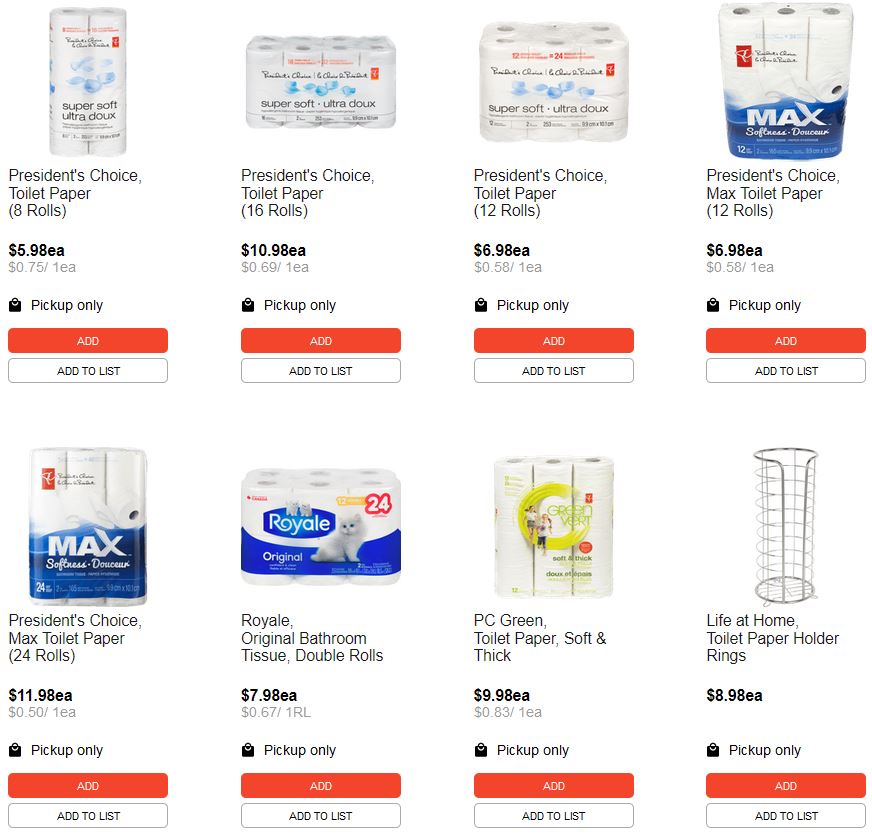Open Royale Original Bathroom Tissue title link
This screenshot has width=872, height=836.
312,638
